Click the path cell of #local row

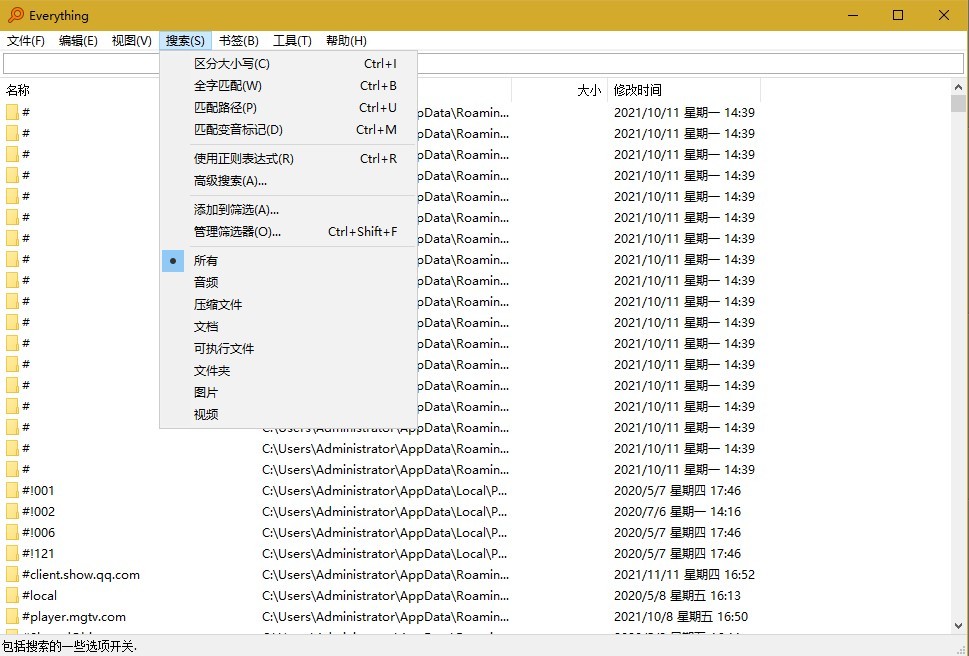[386, 595]
